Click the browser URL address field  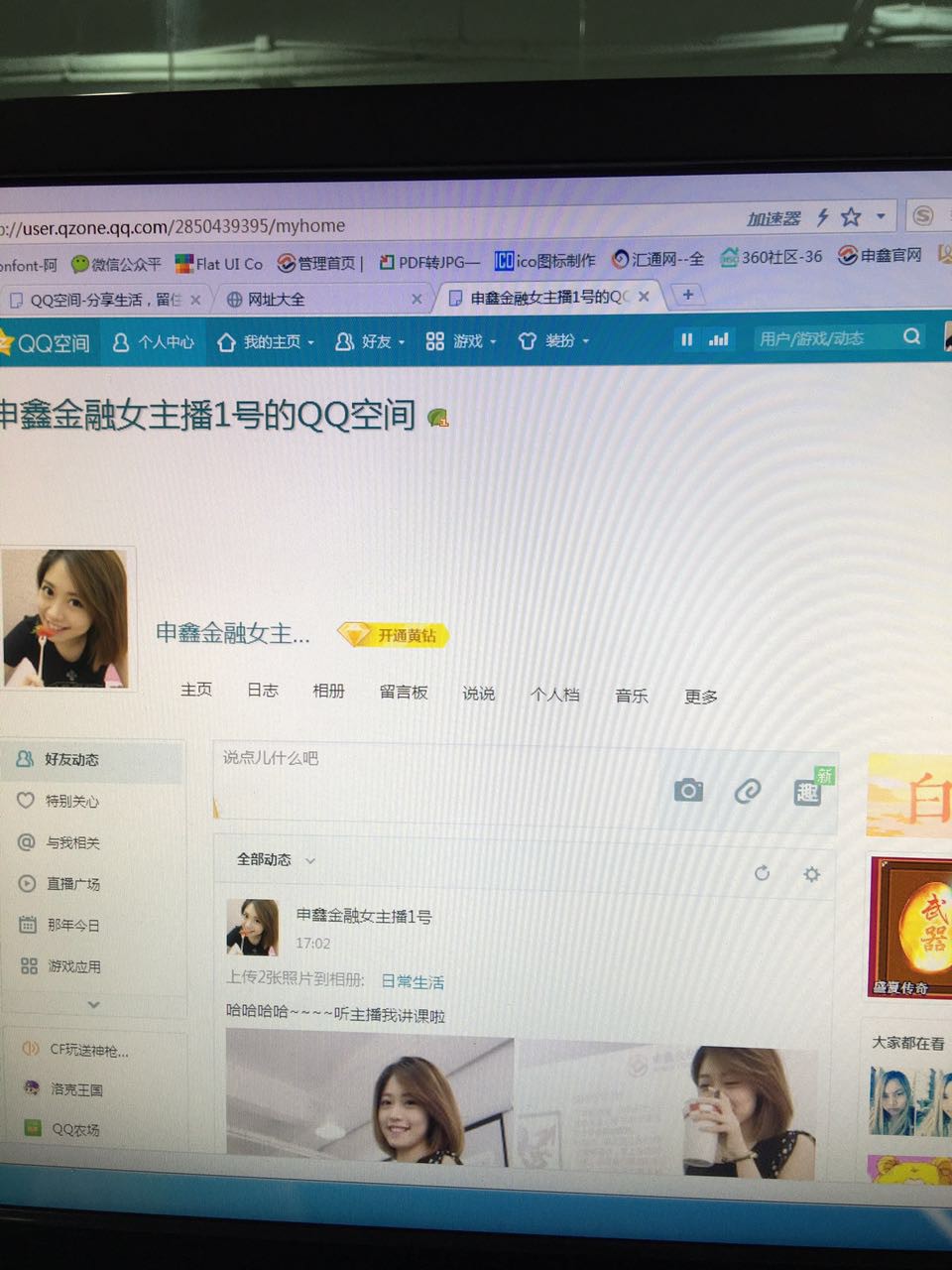(x=367, y=225)
